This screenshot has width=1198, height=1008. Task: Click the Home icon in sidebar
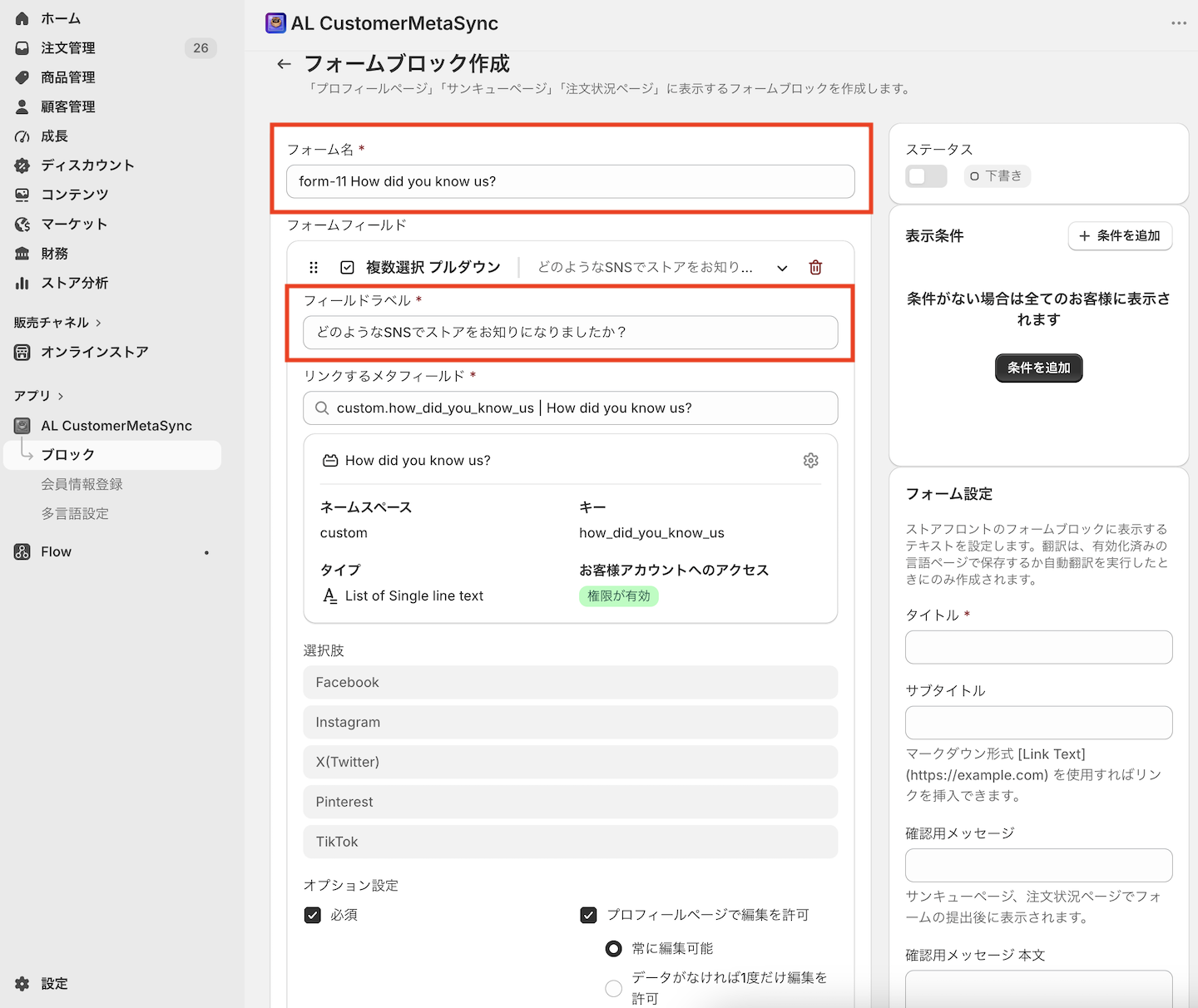(22, 18)
